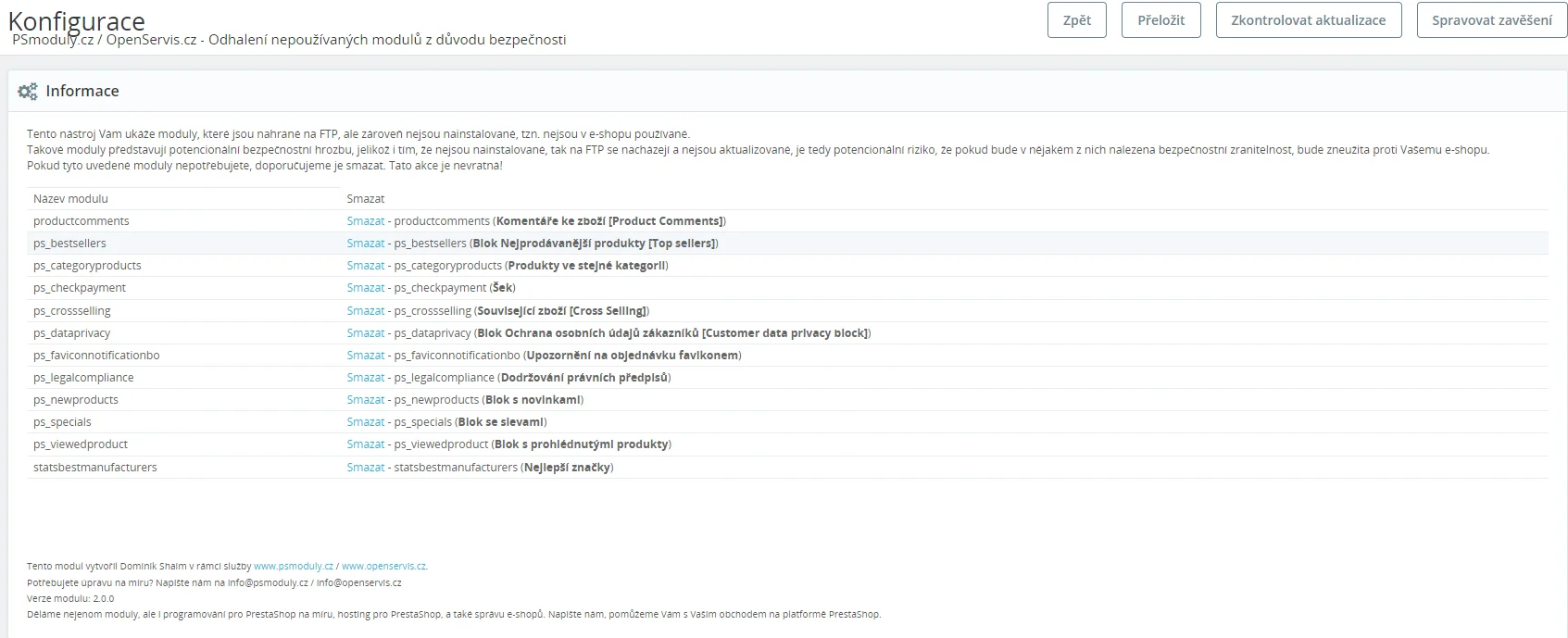Click Smazat for ps_bestsellers module
1568x638 pixels.
click(365, 244)
